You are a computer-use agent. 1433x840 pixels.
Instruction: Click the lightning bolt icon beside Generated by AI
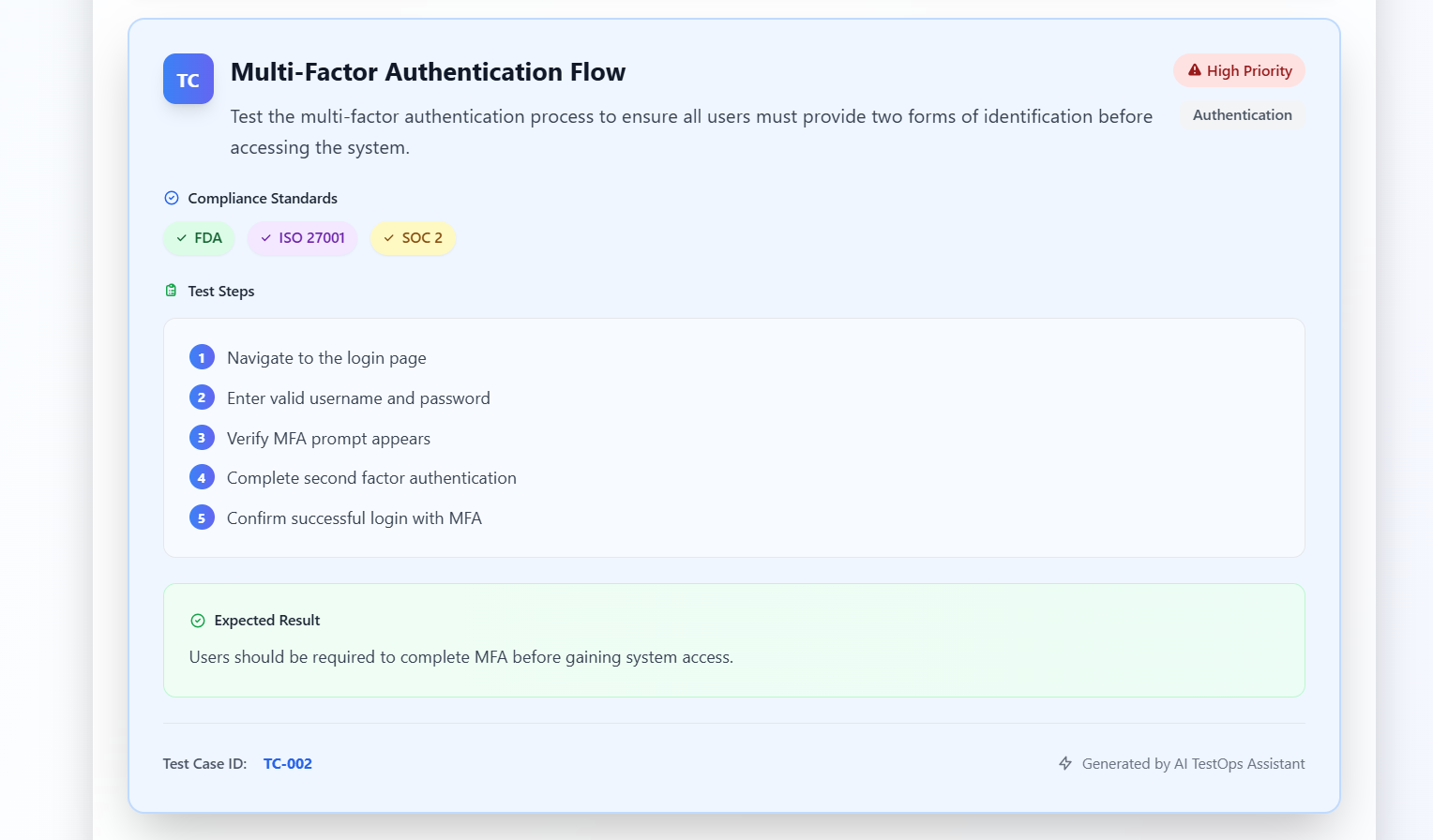[1065, 763]
